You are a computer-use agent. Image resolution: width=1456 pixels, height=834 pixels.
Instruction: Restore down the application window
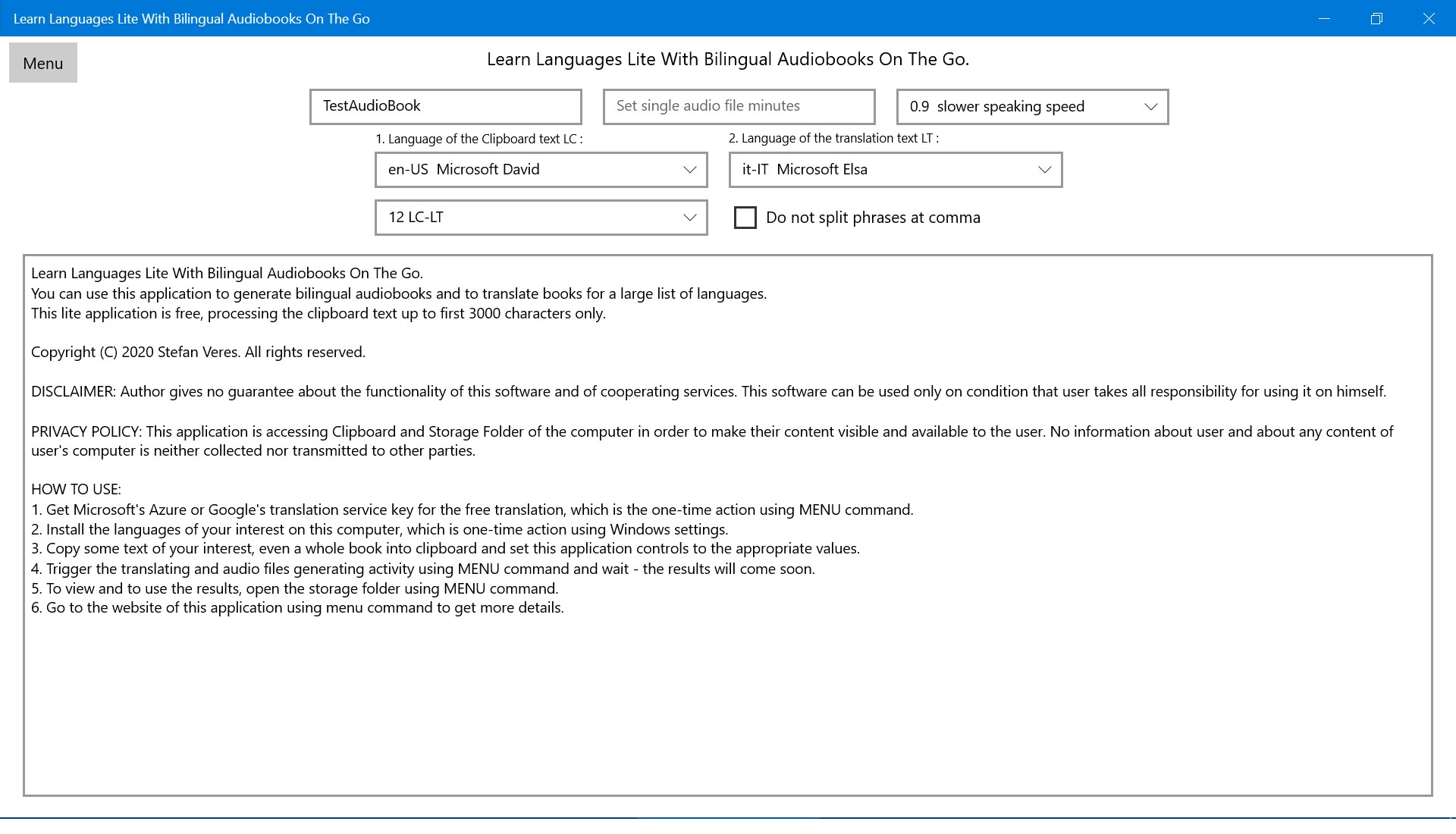point(1376,18)
